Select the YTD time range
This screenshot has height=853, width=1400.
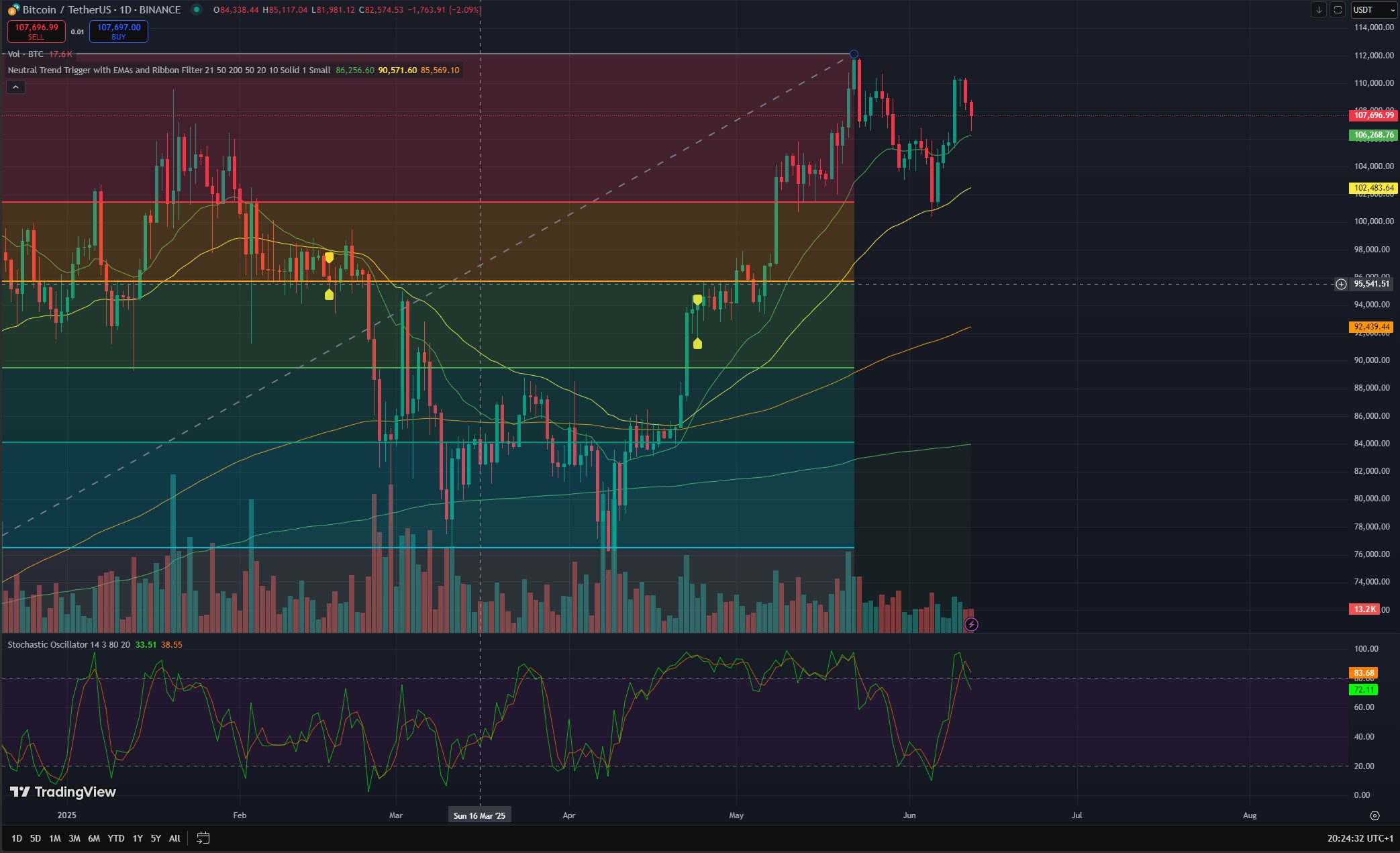pyautogui.click(x=116, y=838)
